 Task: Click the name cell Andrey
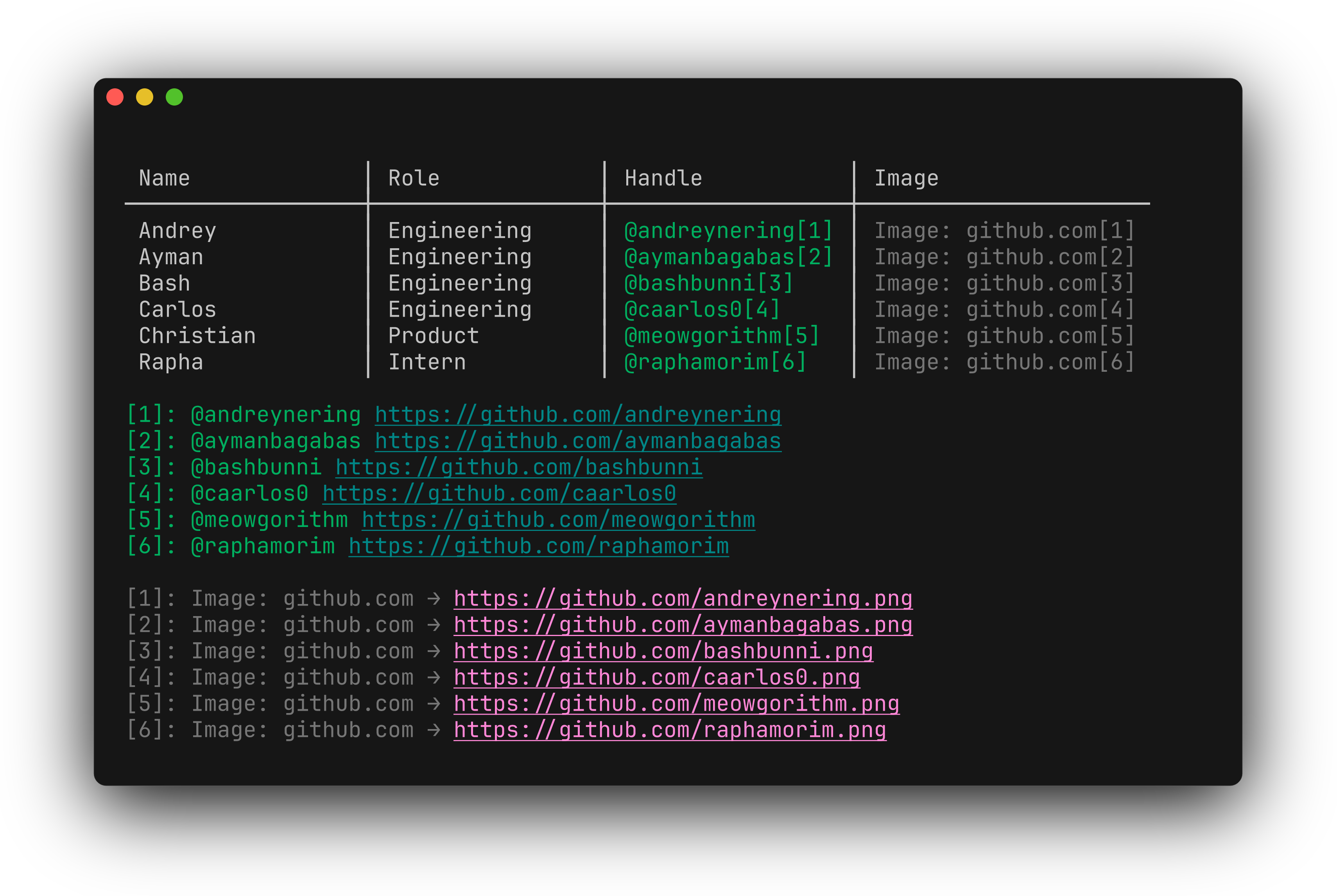(178, 231)
